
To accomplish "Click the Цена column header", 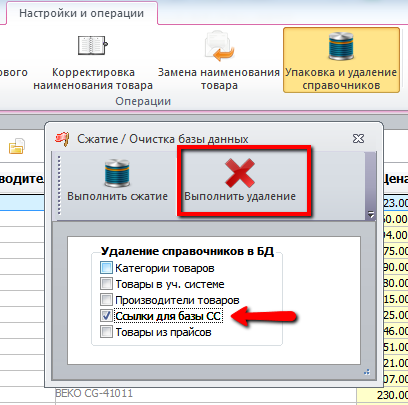I will click(x=396, y=179).
